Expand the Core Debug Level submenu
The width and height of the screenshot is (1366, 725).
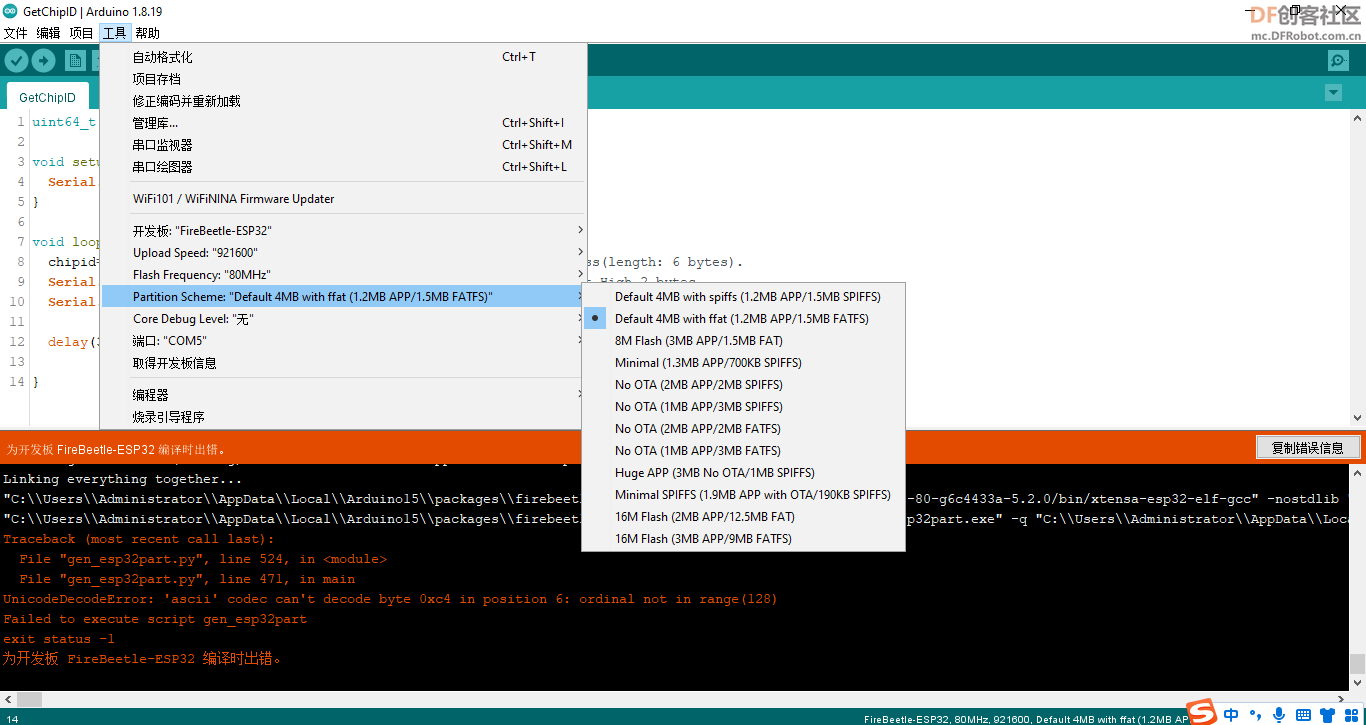click(342, 319)
